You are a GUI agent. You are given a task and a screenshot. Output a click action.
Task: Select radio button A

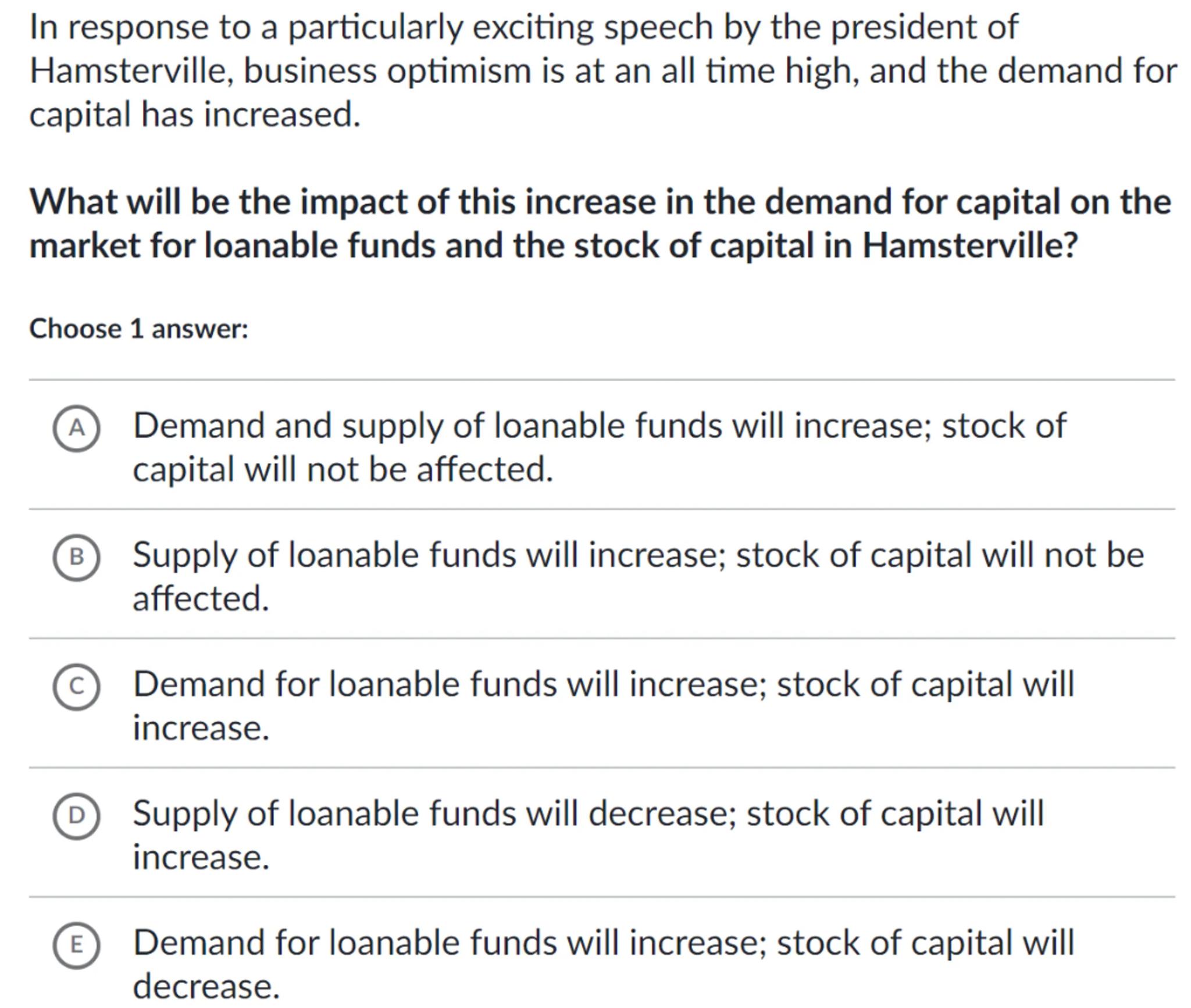(76, 428)
